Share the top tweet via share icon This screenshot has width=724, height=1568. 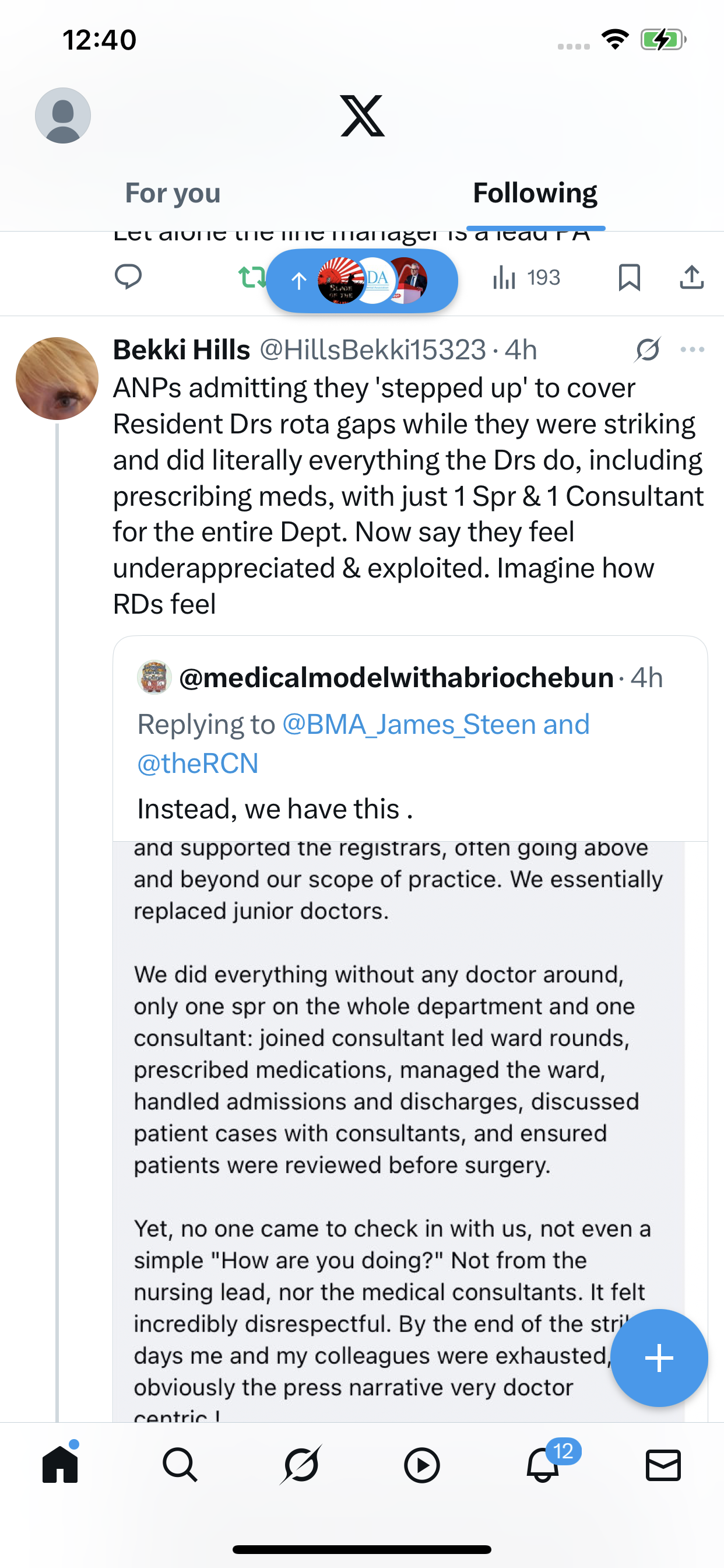point(692,277)
